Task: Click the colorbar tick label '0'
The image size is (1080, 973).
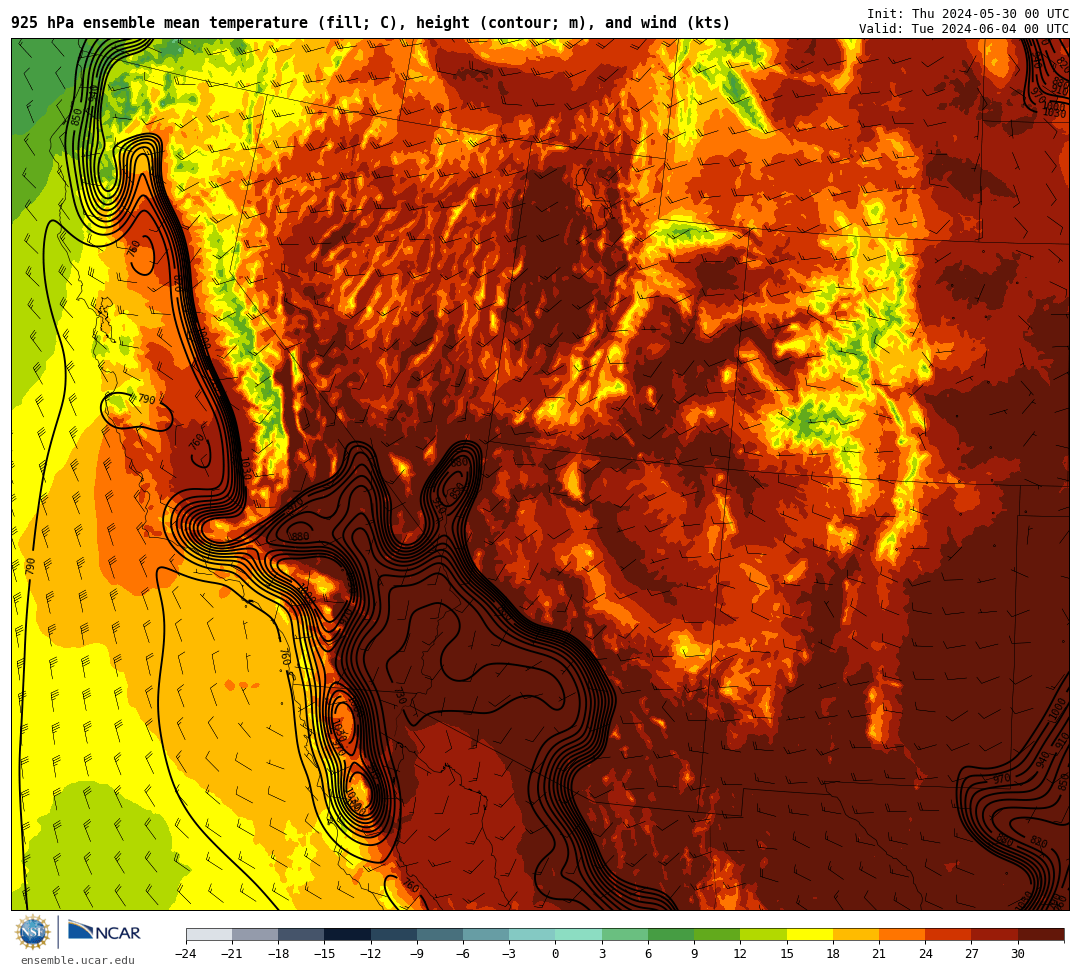Action: [x=556, y=954]
